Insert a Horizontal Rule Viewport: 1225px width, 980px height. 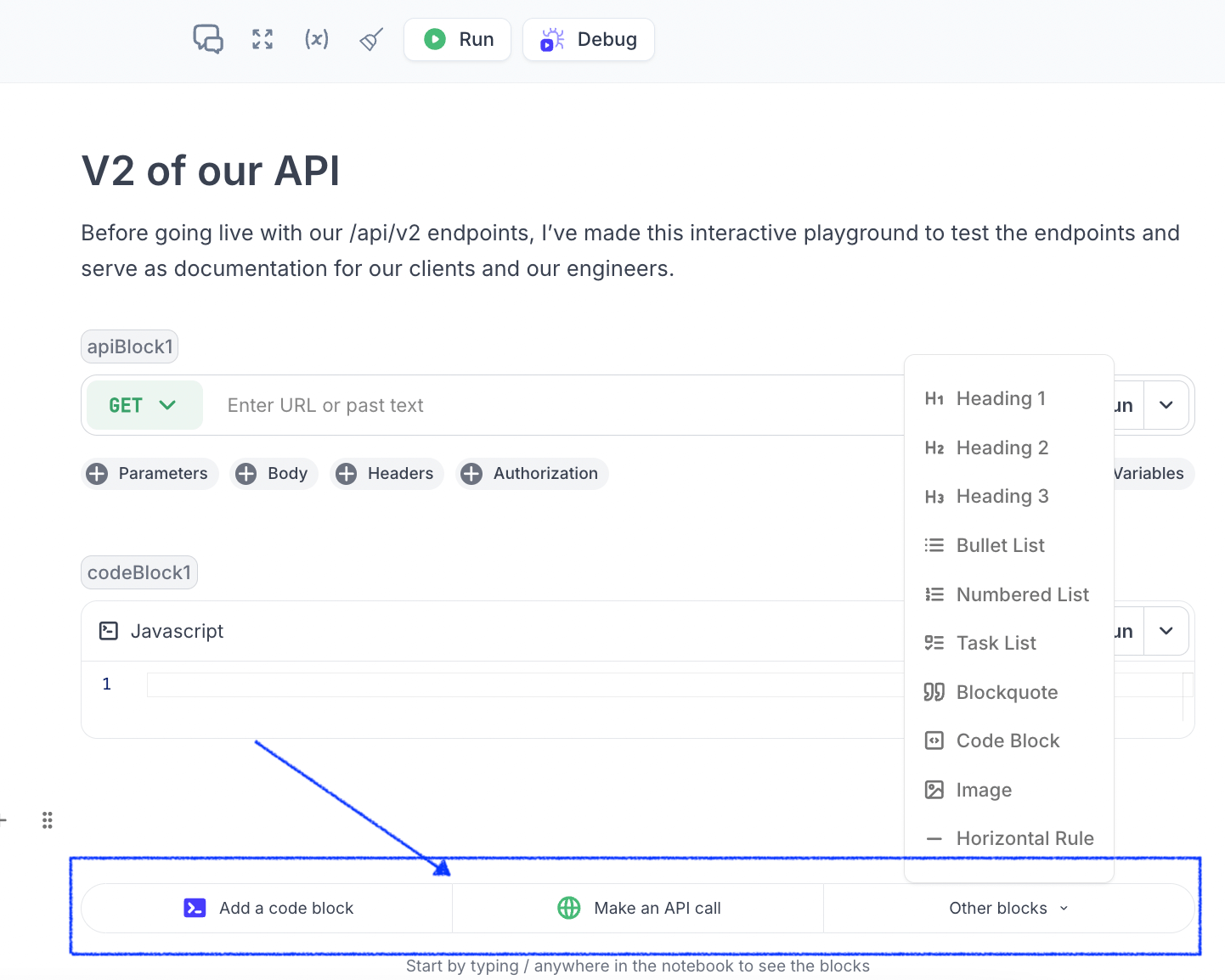pyautogui.click(x=1009, y=838)
